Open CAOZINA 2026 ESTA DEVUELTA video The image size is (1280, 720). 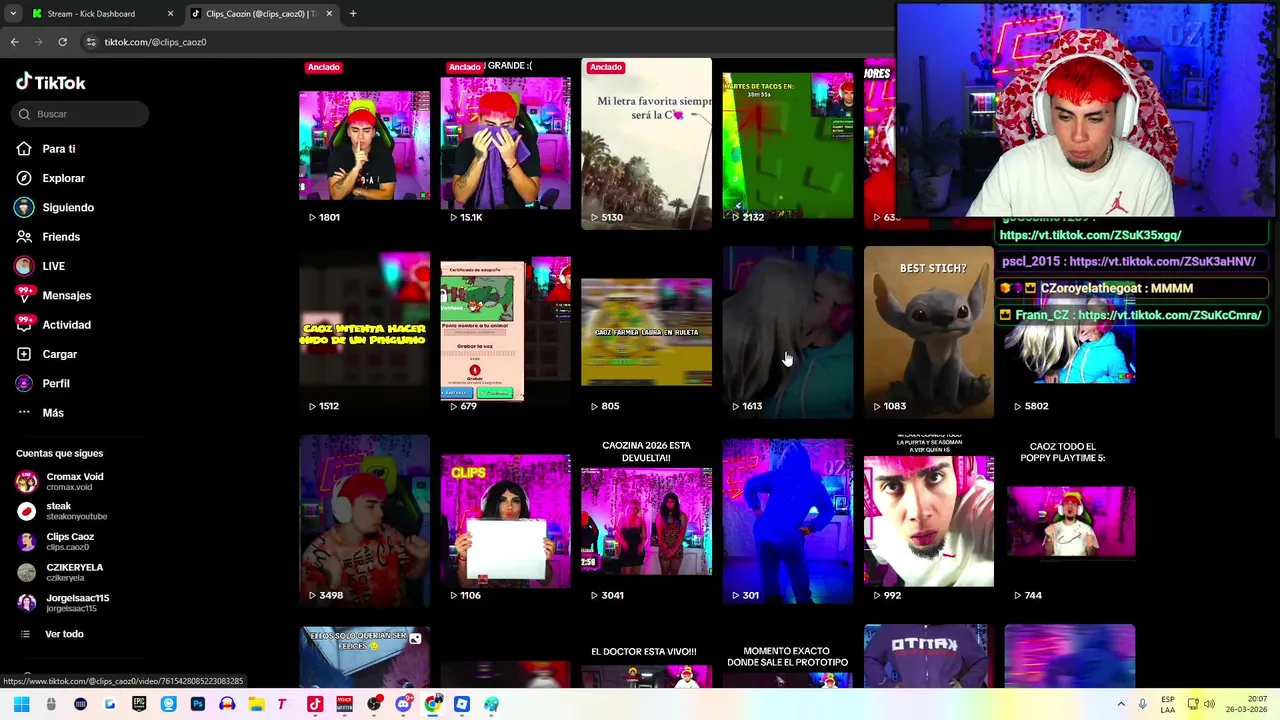[646, 521]
